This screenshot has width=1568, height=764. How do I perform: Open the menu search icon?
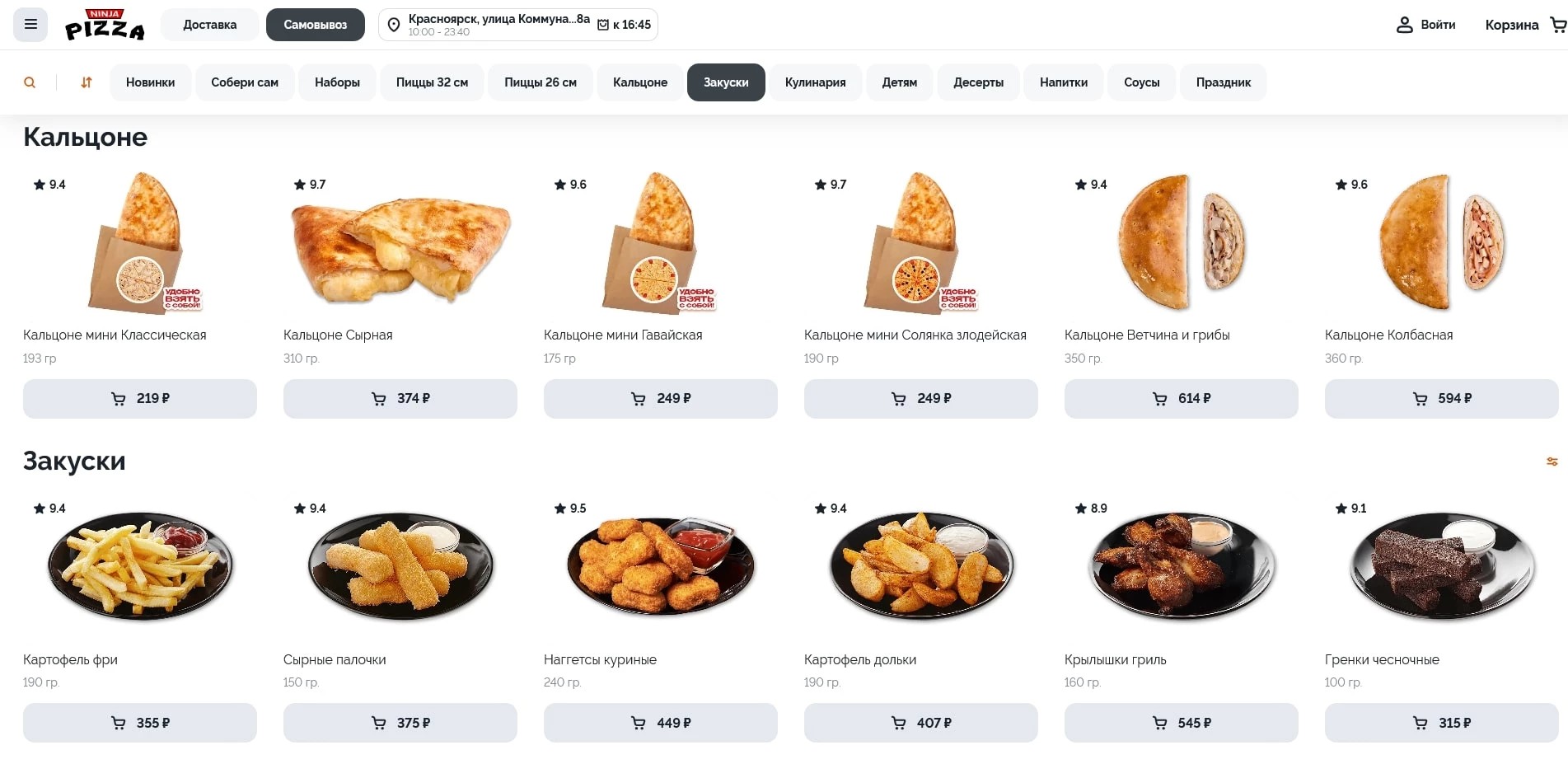pyautogui.click(x=30, y=82)
